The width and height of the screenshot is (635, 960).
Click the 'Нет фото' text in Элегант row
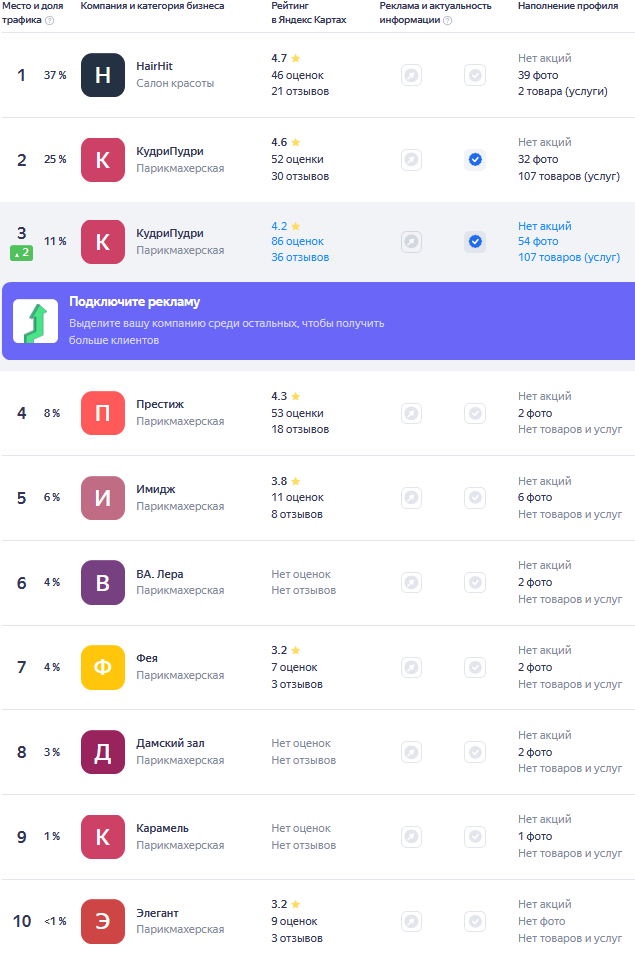click(x=542, y=921)
